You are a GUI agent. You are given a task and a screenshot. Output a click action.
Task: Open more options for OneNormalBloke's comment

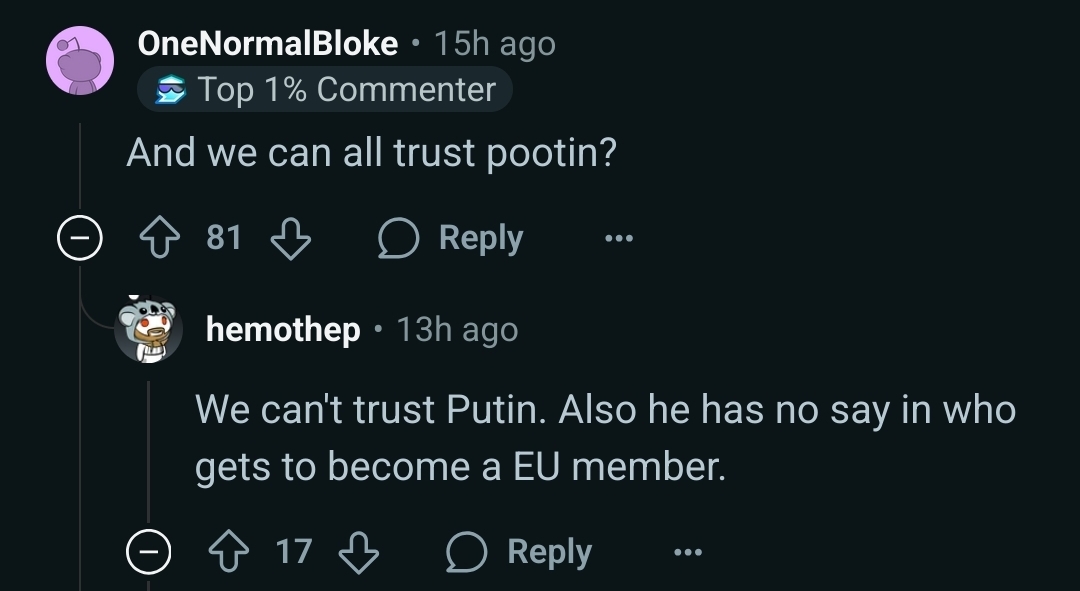619,238
